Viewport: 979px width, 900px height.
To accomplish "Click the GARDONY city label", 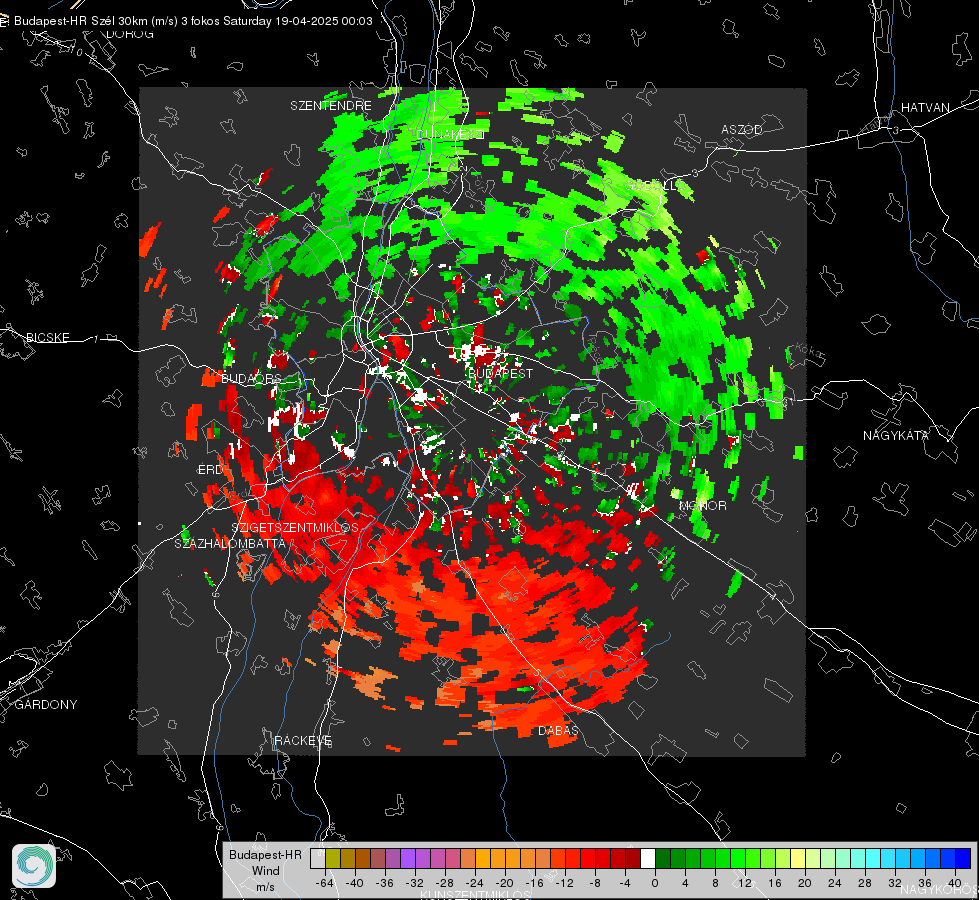I will (46, 705).
